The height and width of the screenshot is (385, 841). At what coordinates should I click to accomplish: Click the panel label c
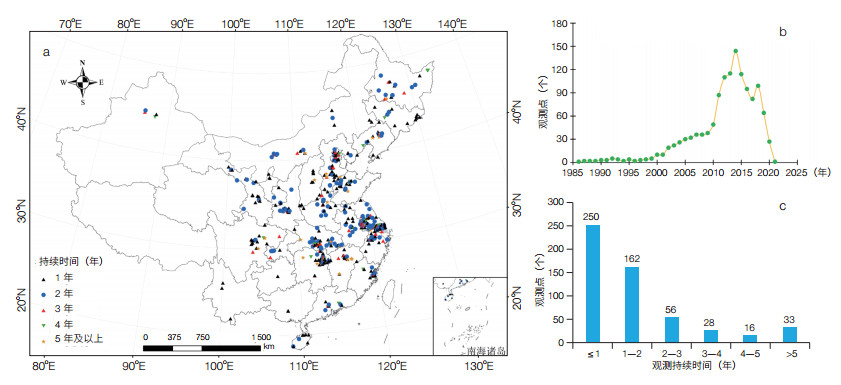(783, 206)
